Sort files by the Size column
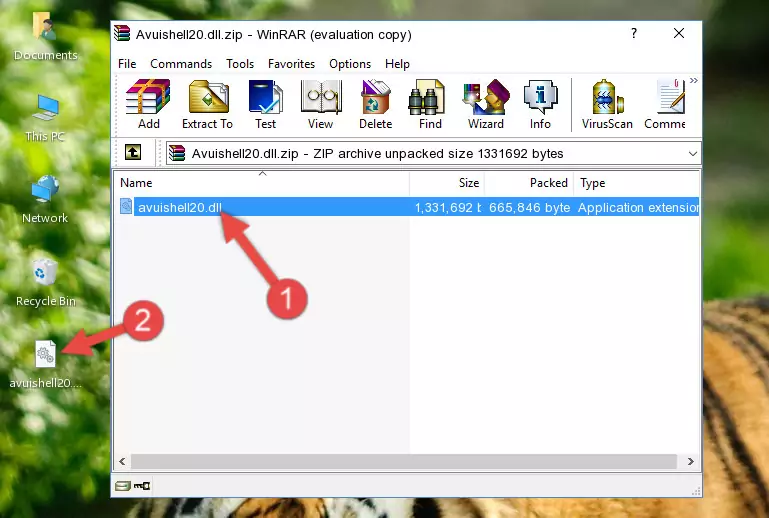Image resolution: width=769 pixels, height=518 pixels. click(447, 183)
